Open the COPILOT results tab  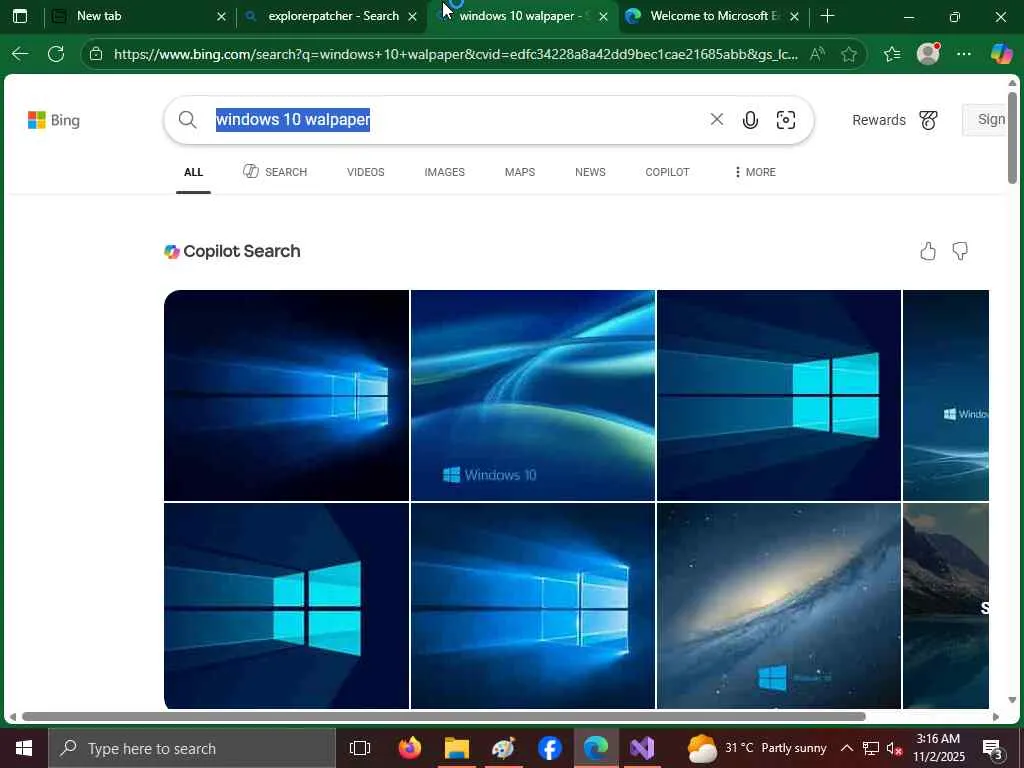667,172
